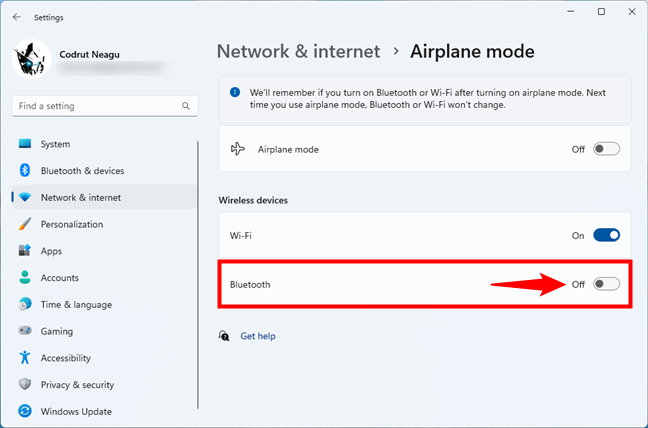
Task: Click the Wi-Fi label text
Action: click(x=241, y=235)
